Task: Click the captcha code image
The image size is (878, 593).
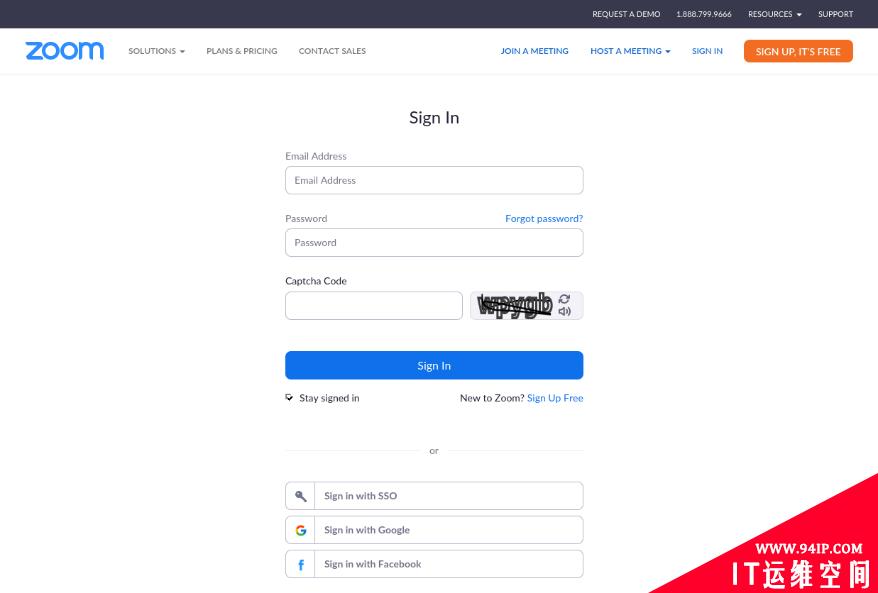Action: [515, 306]
